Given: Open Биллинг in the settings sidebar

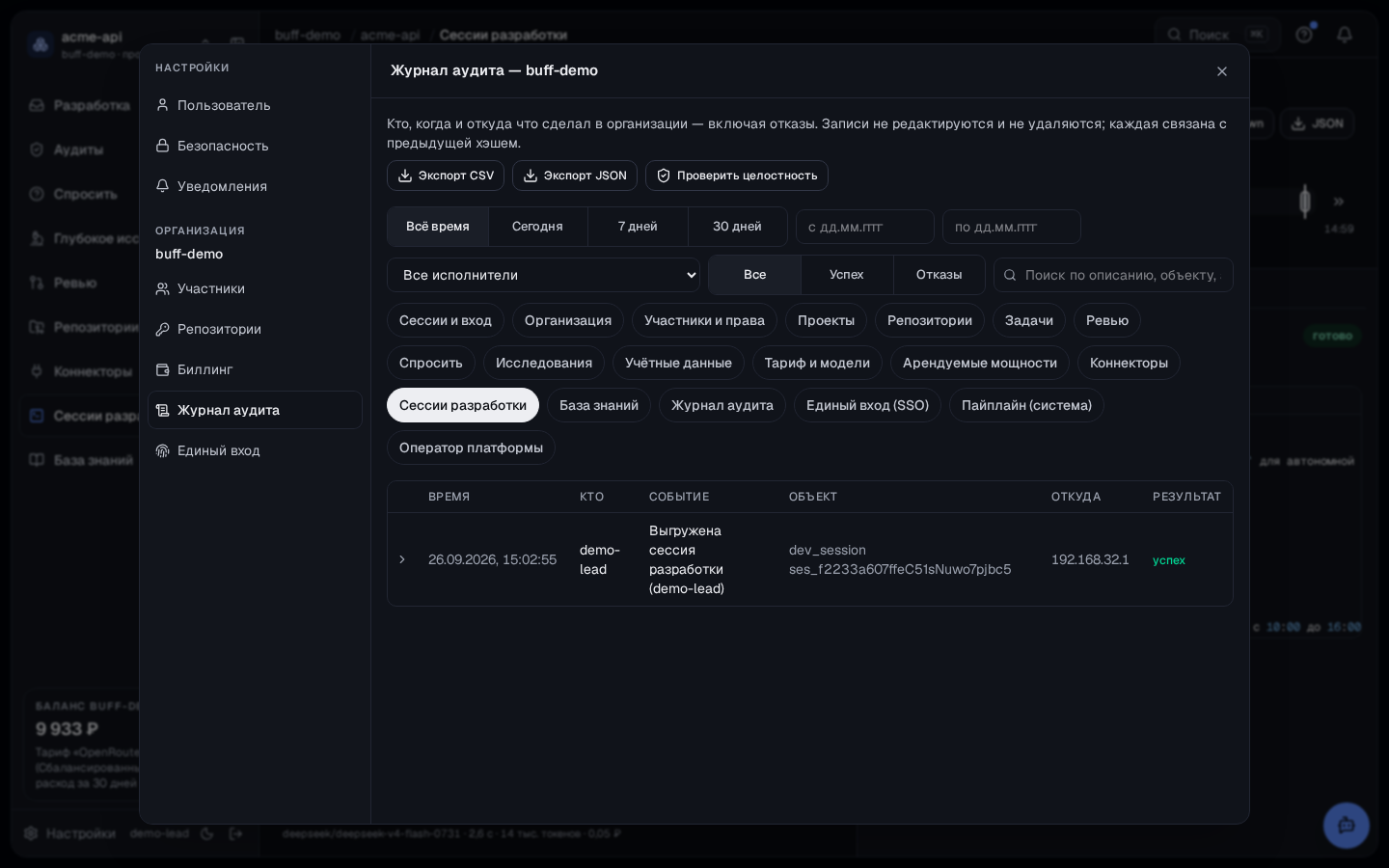Looking at the screenshot, I should pos(255,369).
